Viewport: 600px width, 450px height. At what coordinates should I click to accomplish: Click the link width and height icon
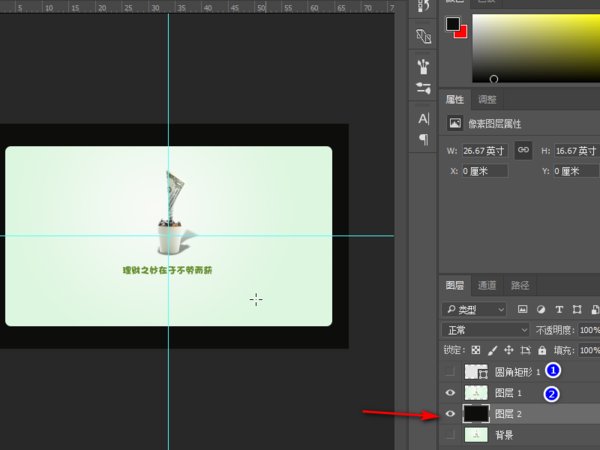[523, 150]
